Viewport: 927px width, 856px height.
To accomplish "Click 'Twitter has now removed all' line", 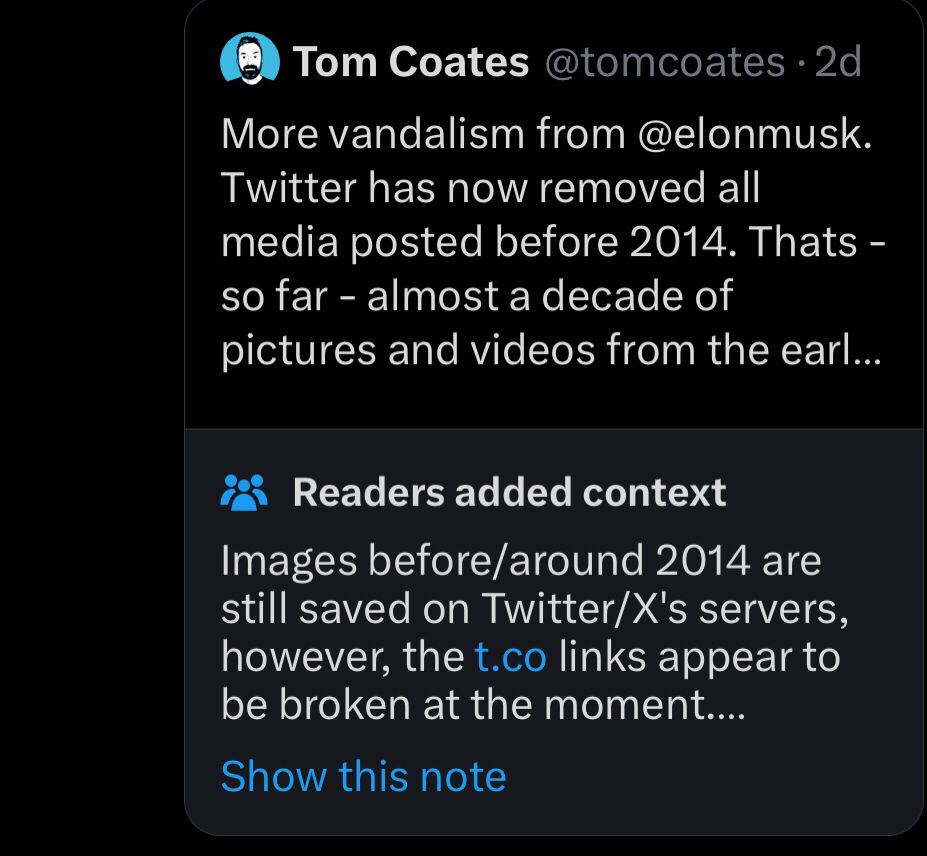I will point(490,187).
